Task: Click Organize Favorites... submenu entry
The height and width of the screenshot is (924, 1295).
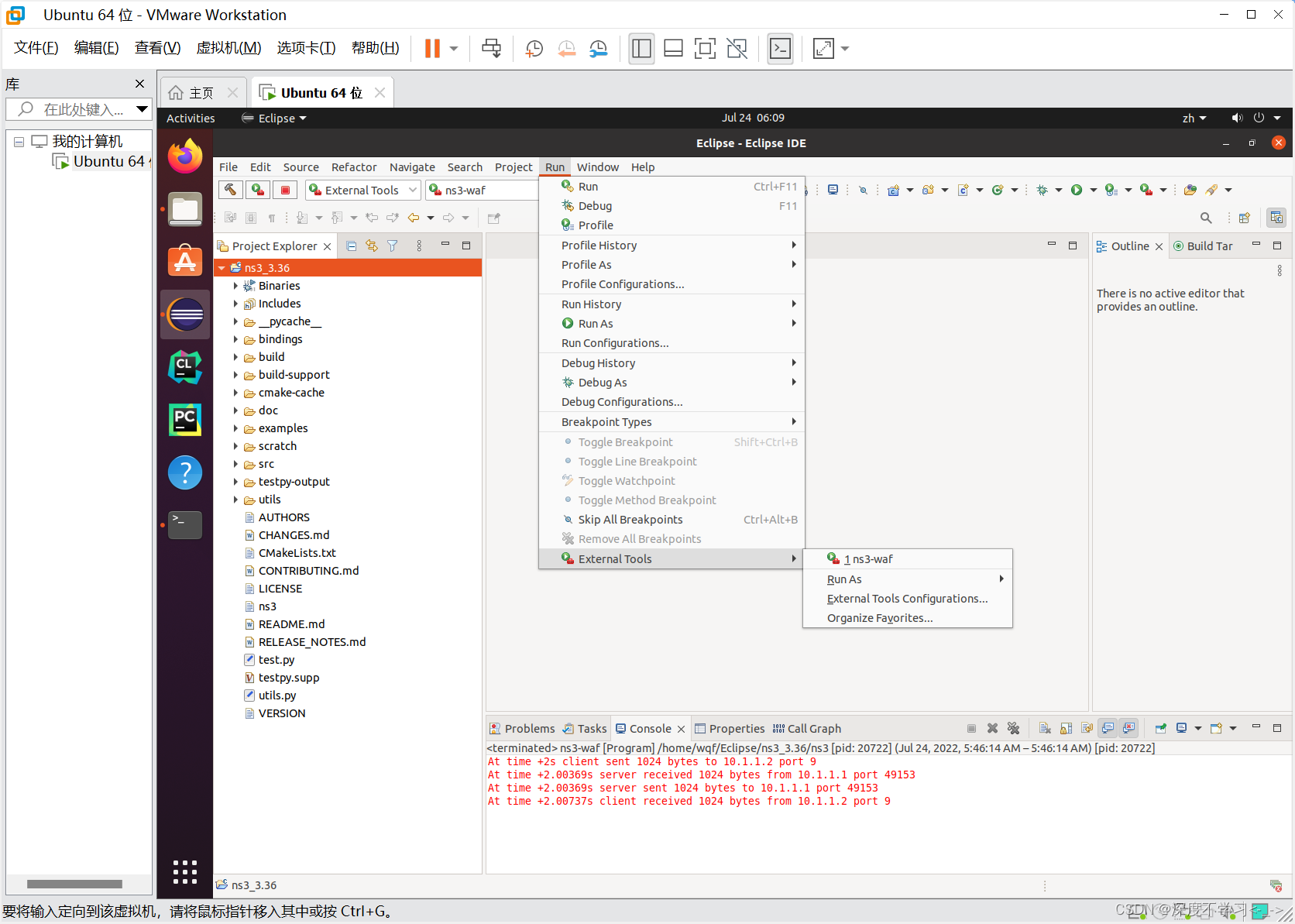Action: 907,618
